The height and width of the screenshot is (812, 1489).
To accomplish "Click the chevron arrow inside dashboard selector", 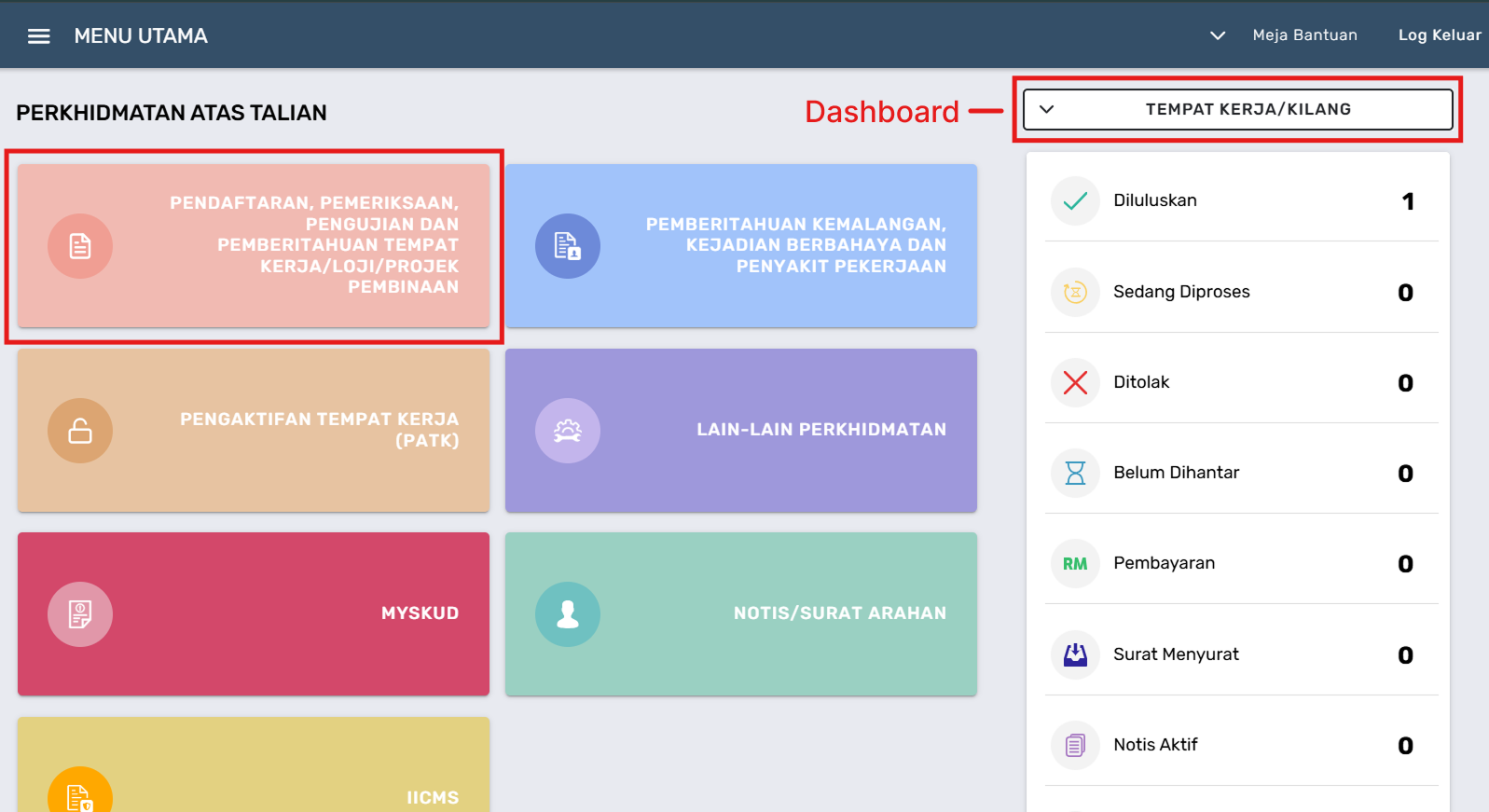I will [1046, 109].
